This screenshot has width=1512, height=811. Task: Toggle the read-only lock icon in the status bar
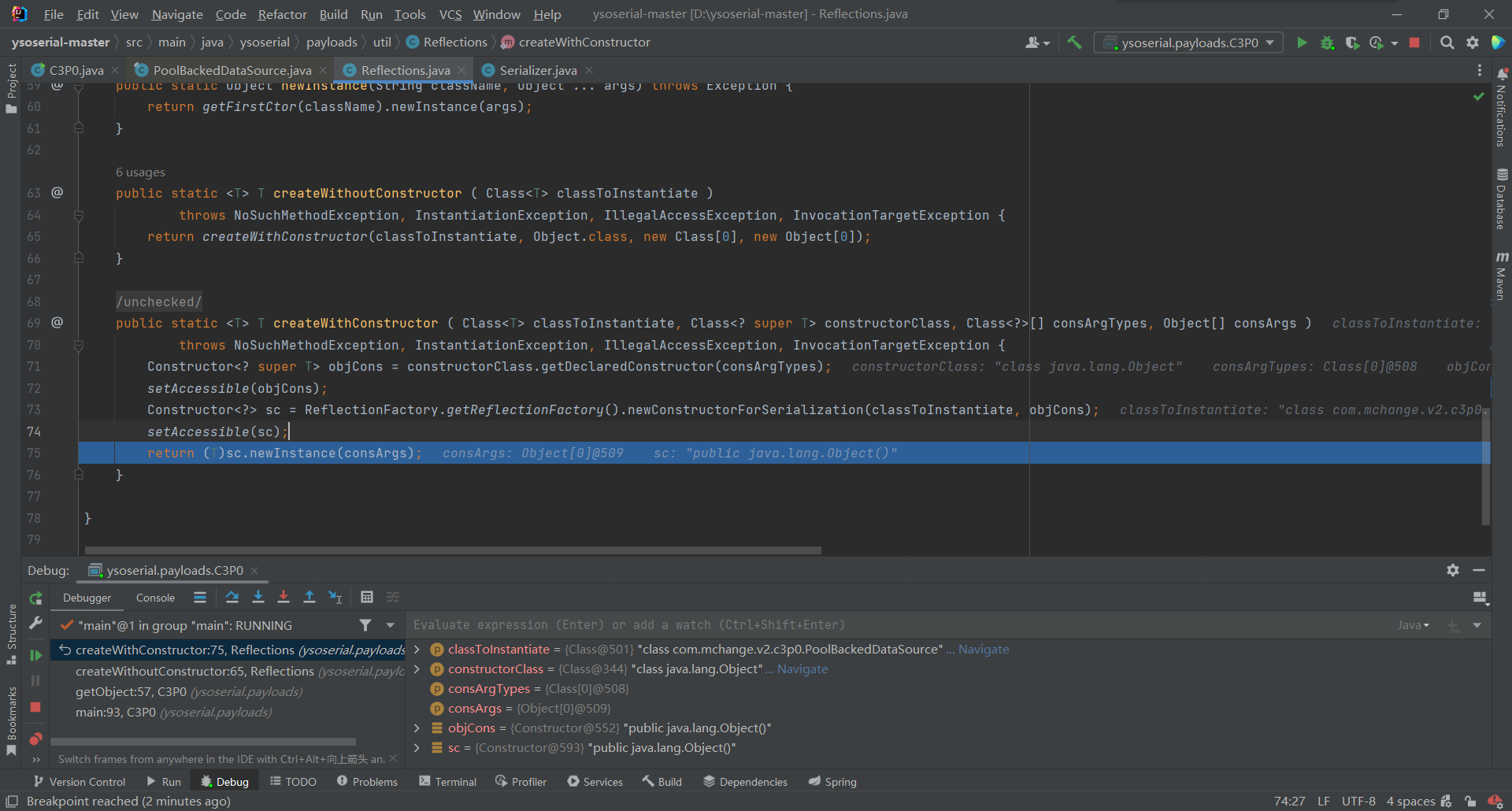(x=1470, y=801)
